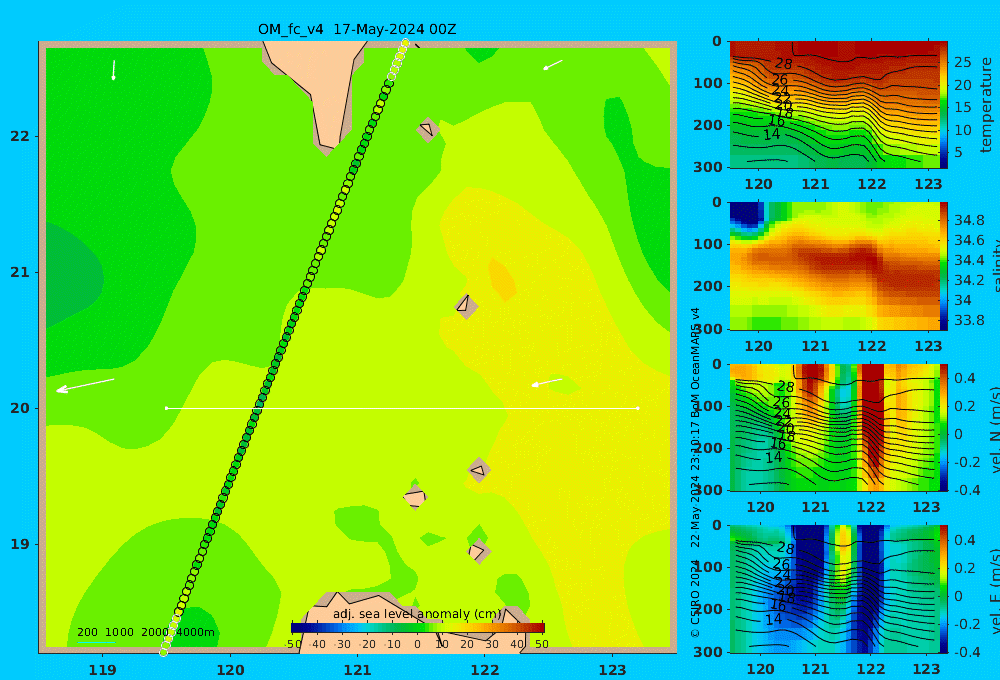
Task: Click the 'vel. N (m/s)' axis label
Action: (x=994, y=429)
